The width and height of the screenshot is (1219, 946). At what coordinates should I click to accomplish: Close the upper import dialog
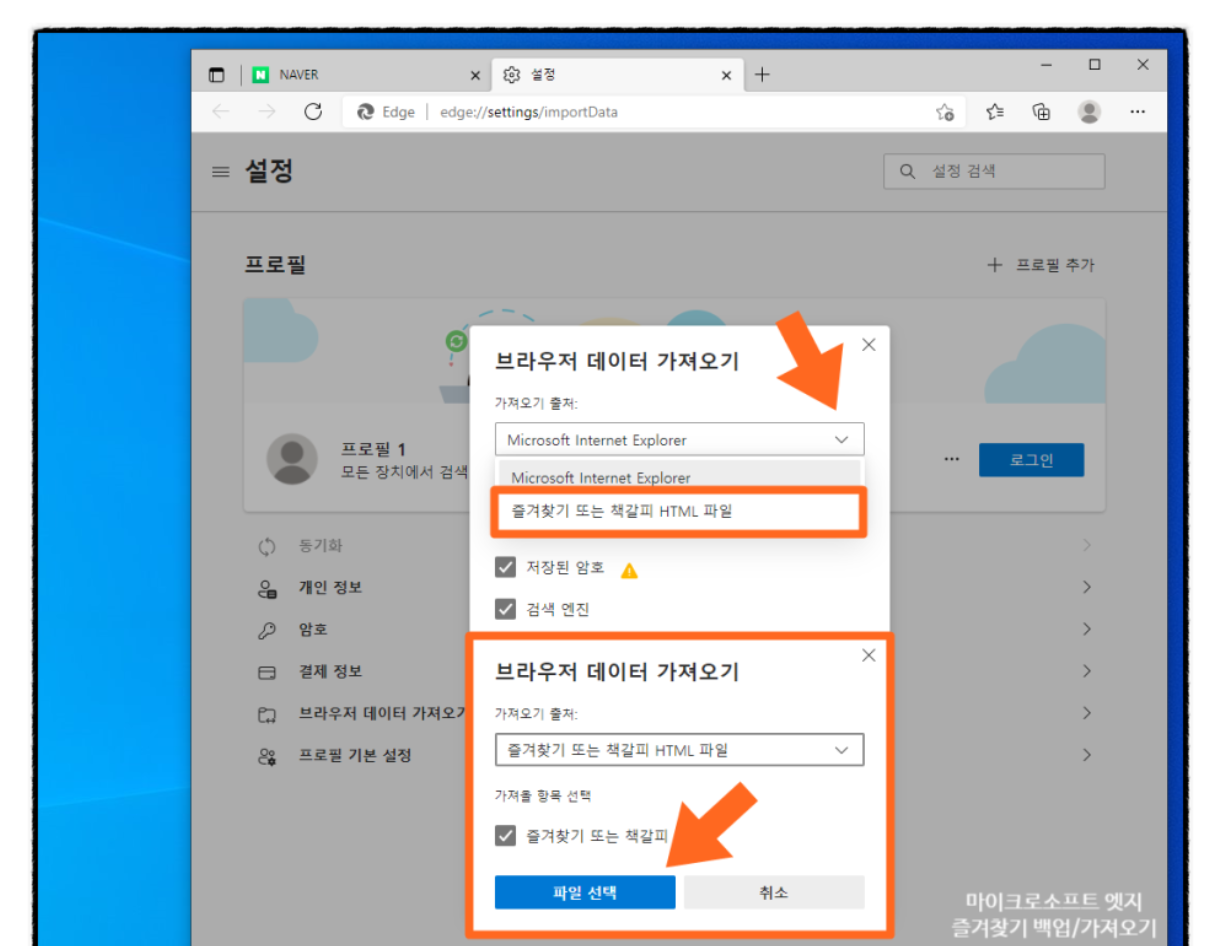(x=868, y=345)
